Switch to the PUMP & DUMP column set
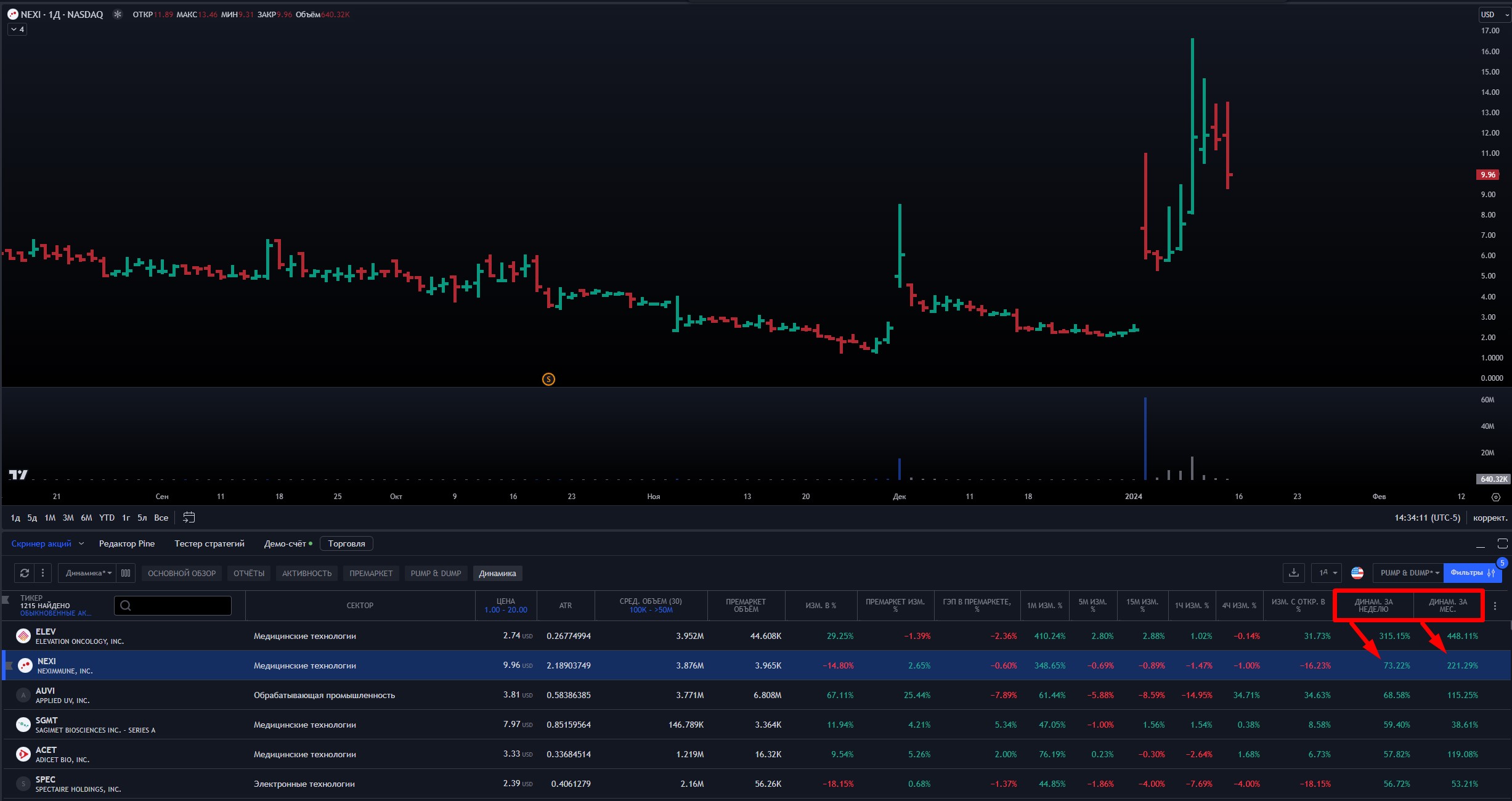Viewport: 1512px width, 801px height. tap(436, 574)
